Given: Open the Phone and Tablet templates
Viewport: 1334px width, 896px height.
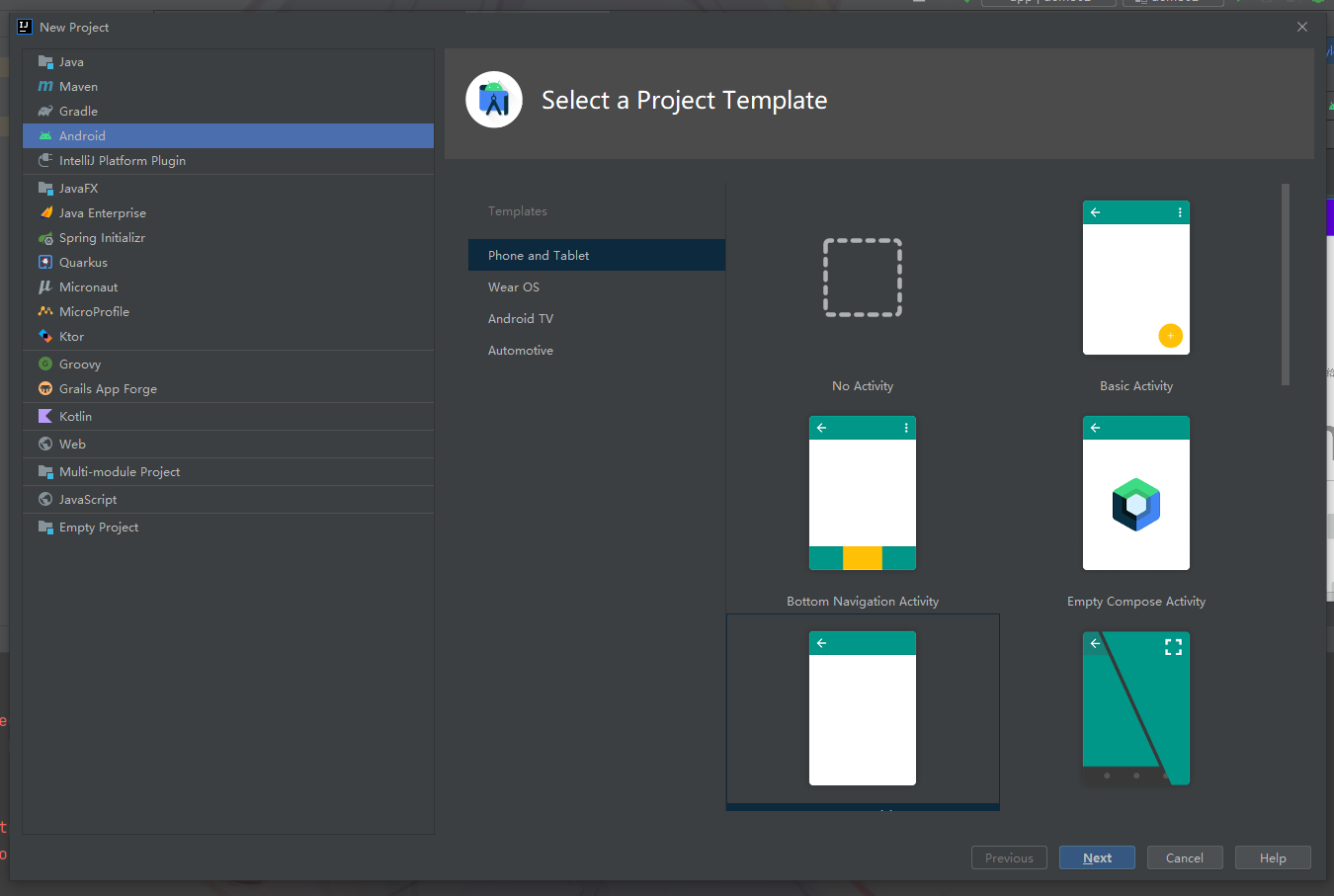Looking at the screenshot, I should pos(597,255).
